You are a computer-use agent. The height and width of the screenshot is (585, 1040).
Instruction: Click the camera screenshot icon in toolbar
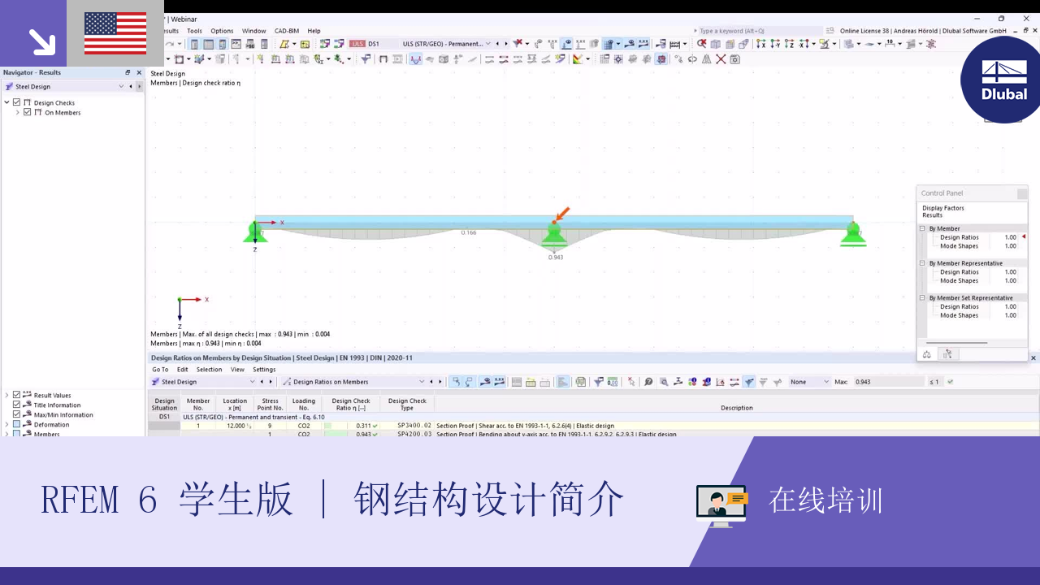click(735, 59)
